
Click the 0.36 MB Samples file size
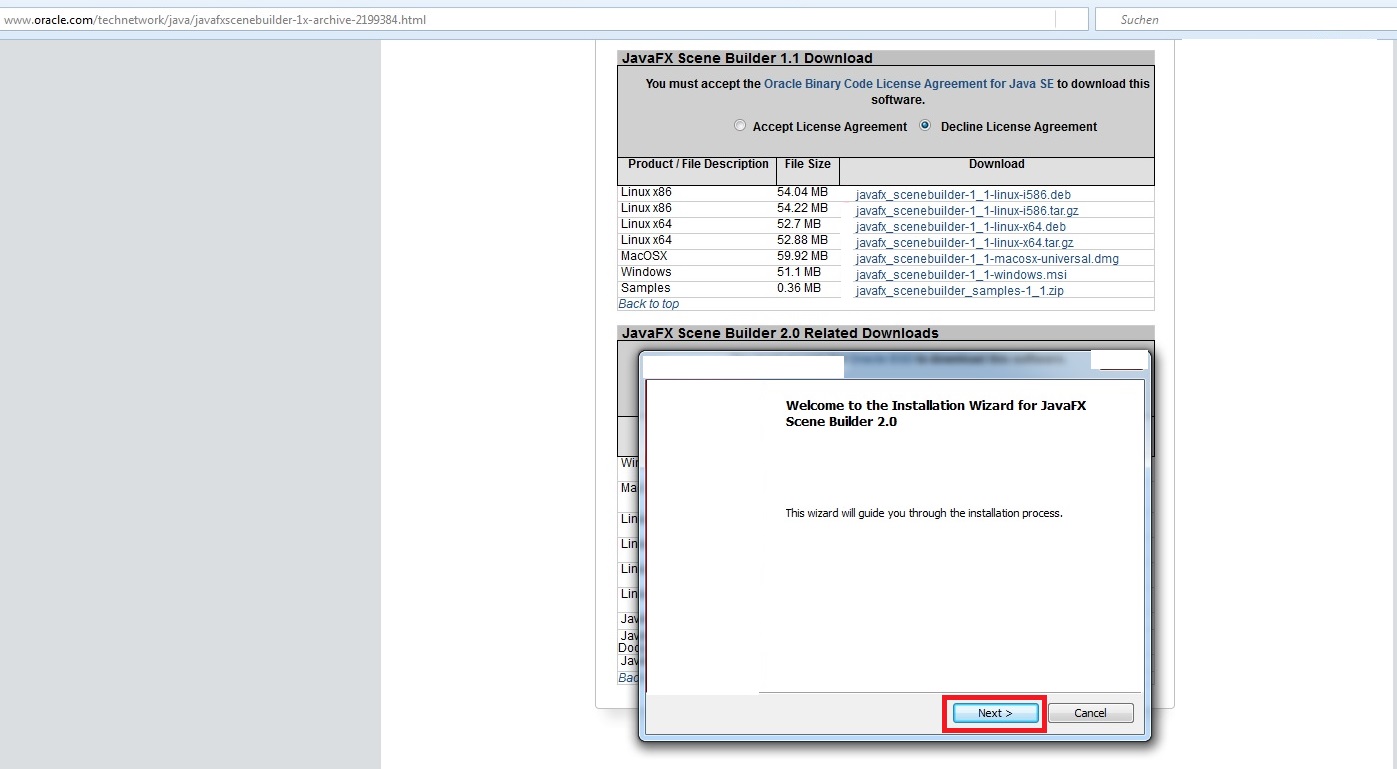point(799,288)
